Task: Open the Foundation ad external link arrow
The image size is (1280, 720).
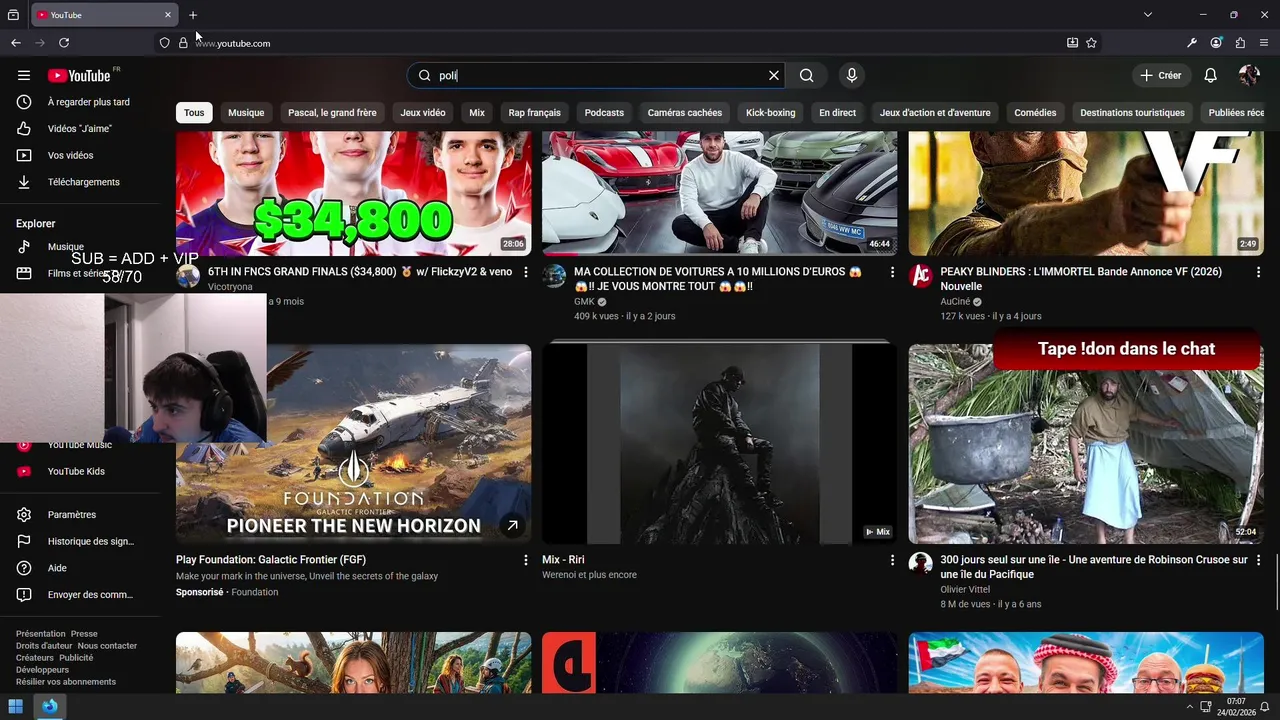Action: tap(512, 525)
